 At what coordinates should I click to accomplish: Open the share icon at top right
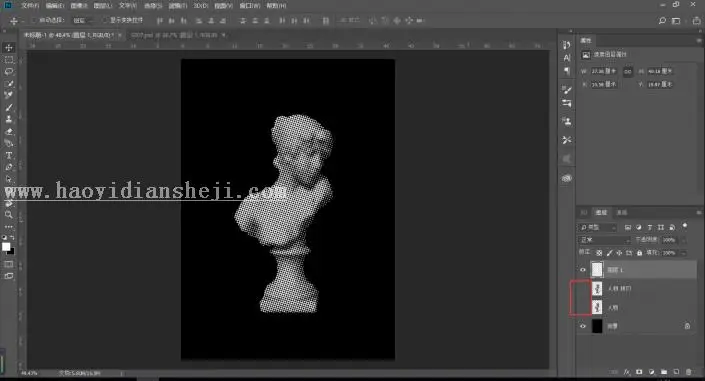point(696,21)
